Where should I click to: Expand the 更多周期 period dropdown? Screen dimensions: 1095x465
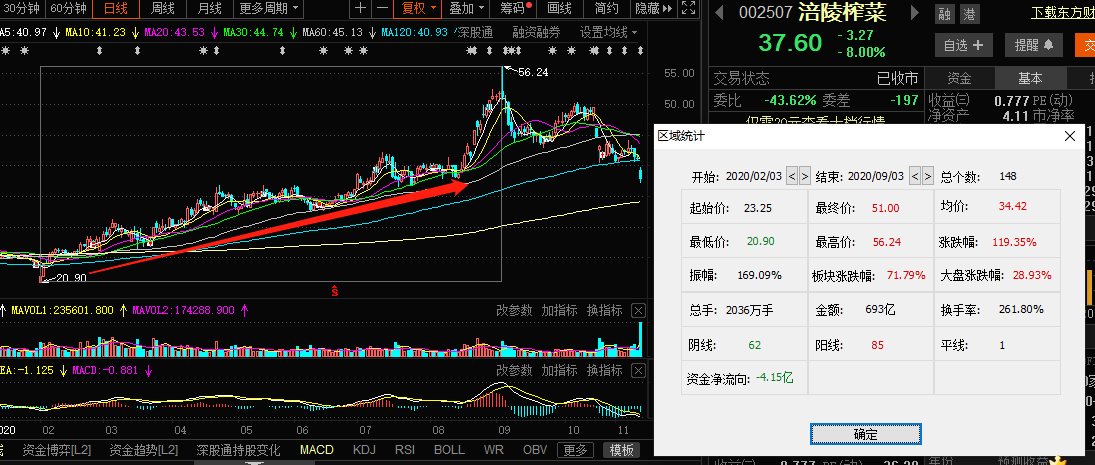point(269,9)
